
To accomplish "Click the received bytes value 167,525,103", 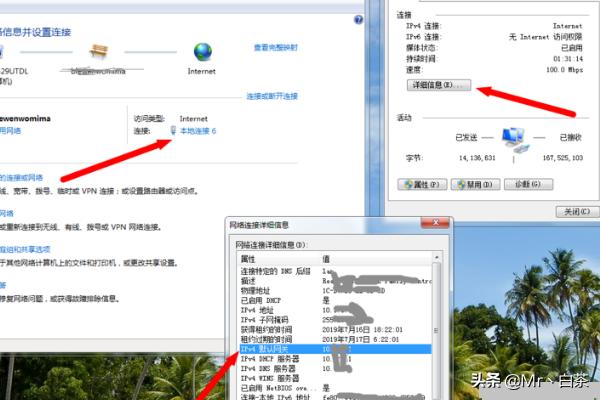I will point(563,158).
